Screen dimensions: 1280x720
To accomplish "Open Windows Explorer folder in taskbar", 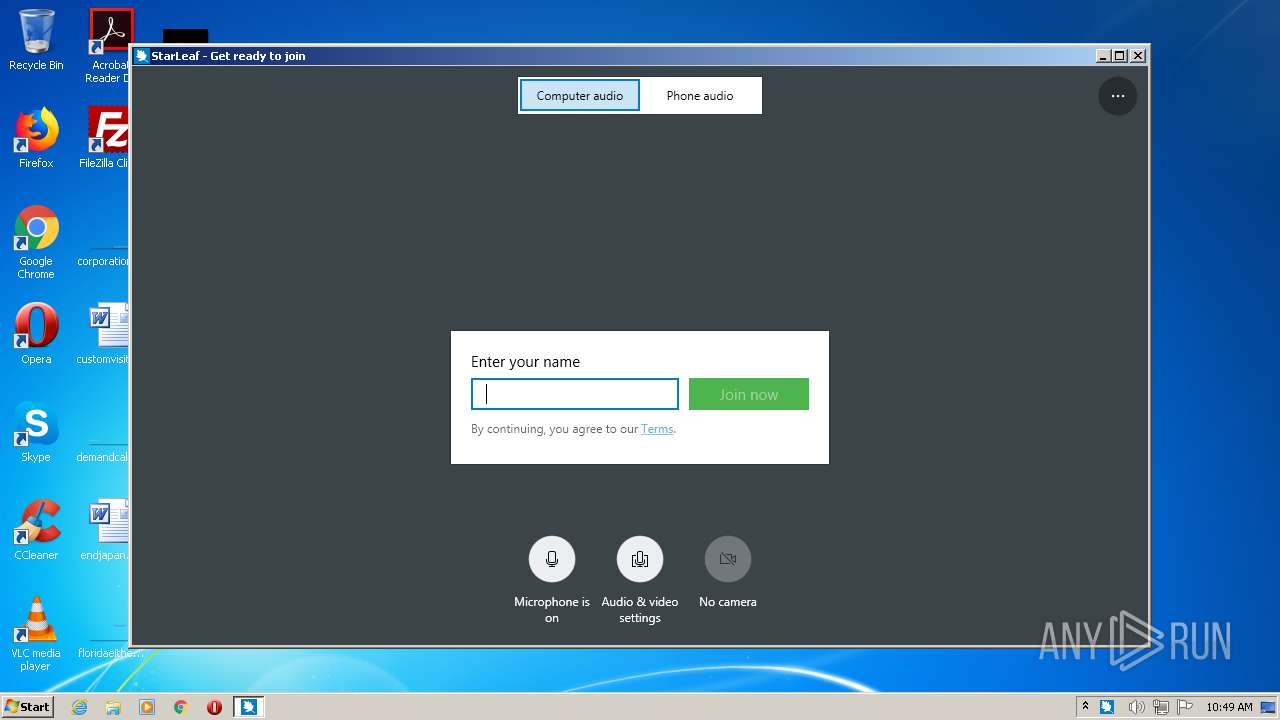I will click(113, 707).
